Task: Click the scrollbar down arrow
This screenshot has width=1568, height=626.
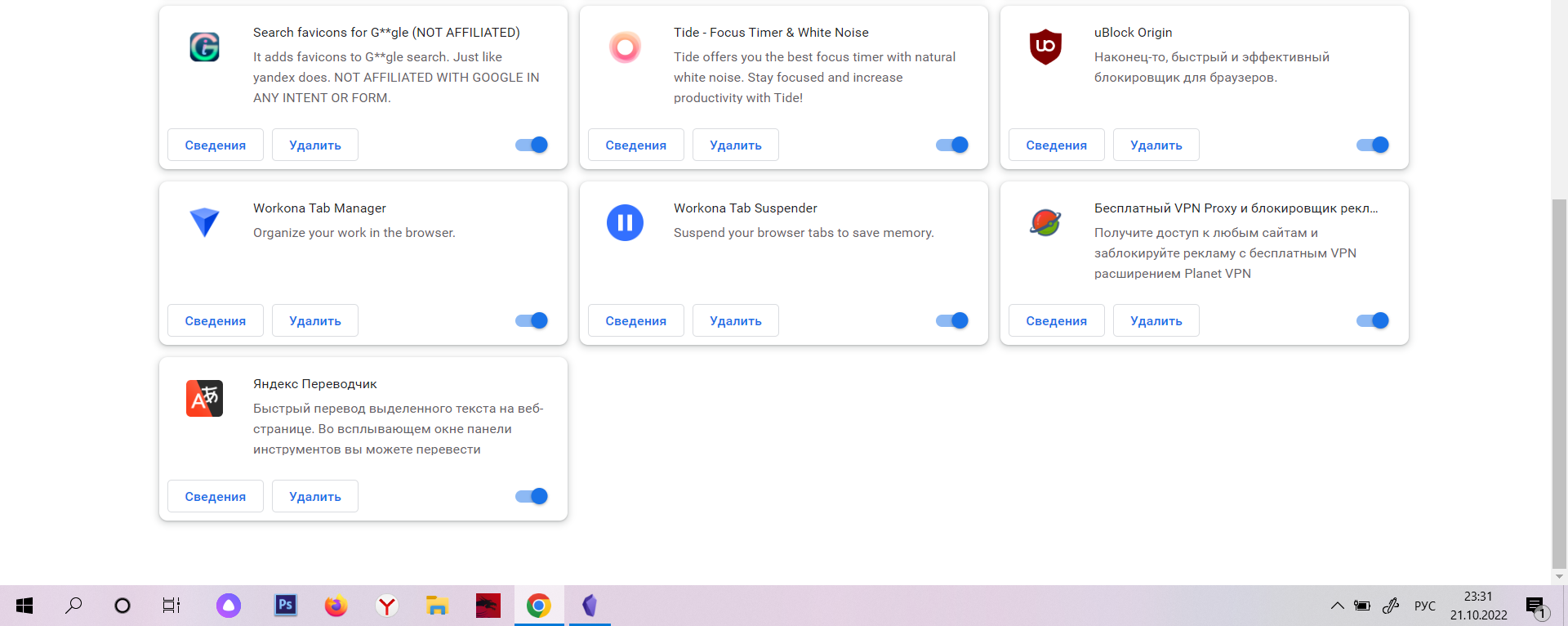Action: click(x=1559, y=576)
